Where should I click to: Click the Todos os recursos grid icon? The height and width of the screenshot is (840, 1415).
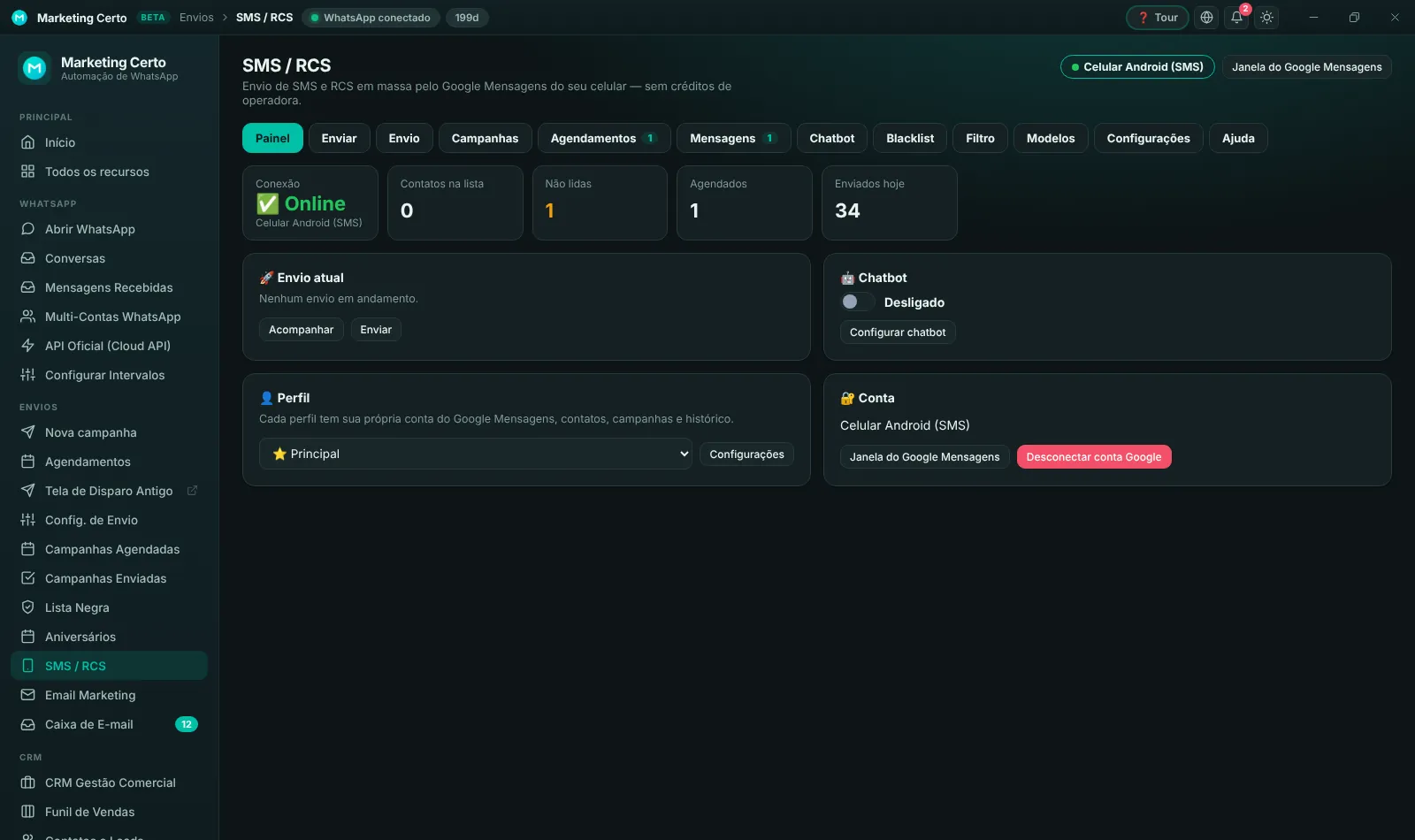[x=28, y=172]
